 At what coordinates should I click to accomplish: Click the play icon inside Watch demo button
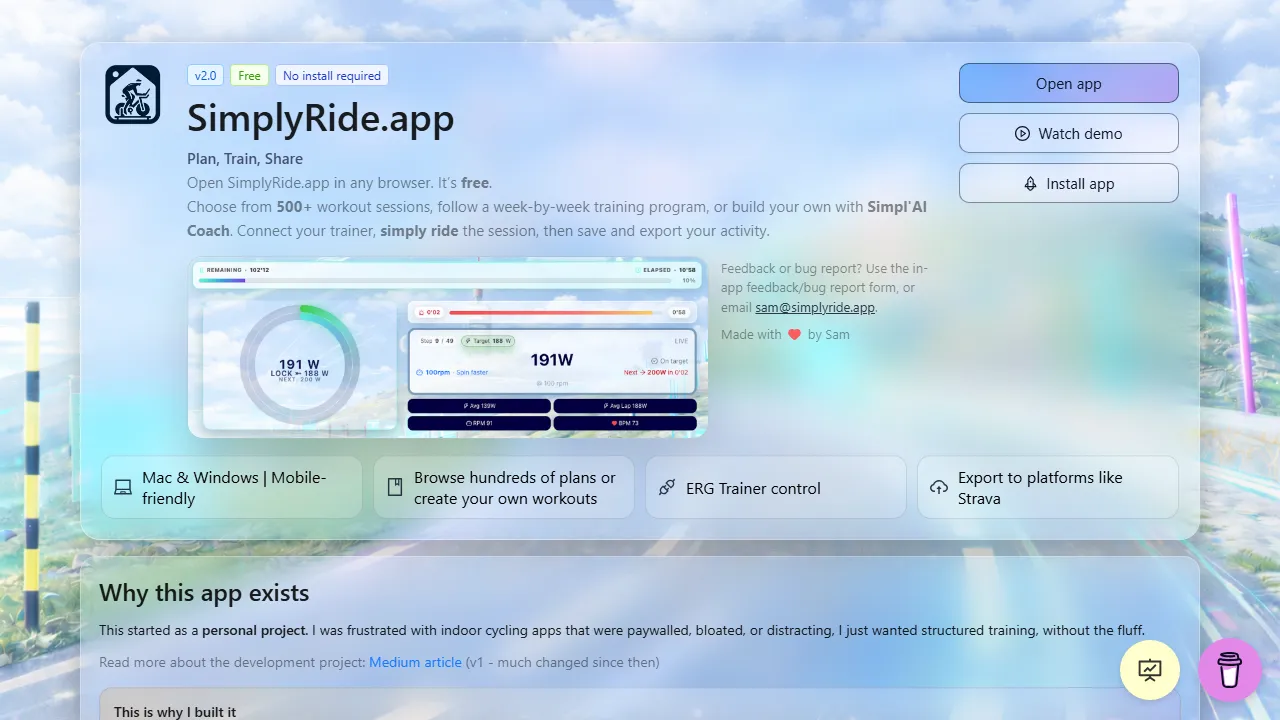[x=1021, y=133]
